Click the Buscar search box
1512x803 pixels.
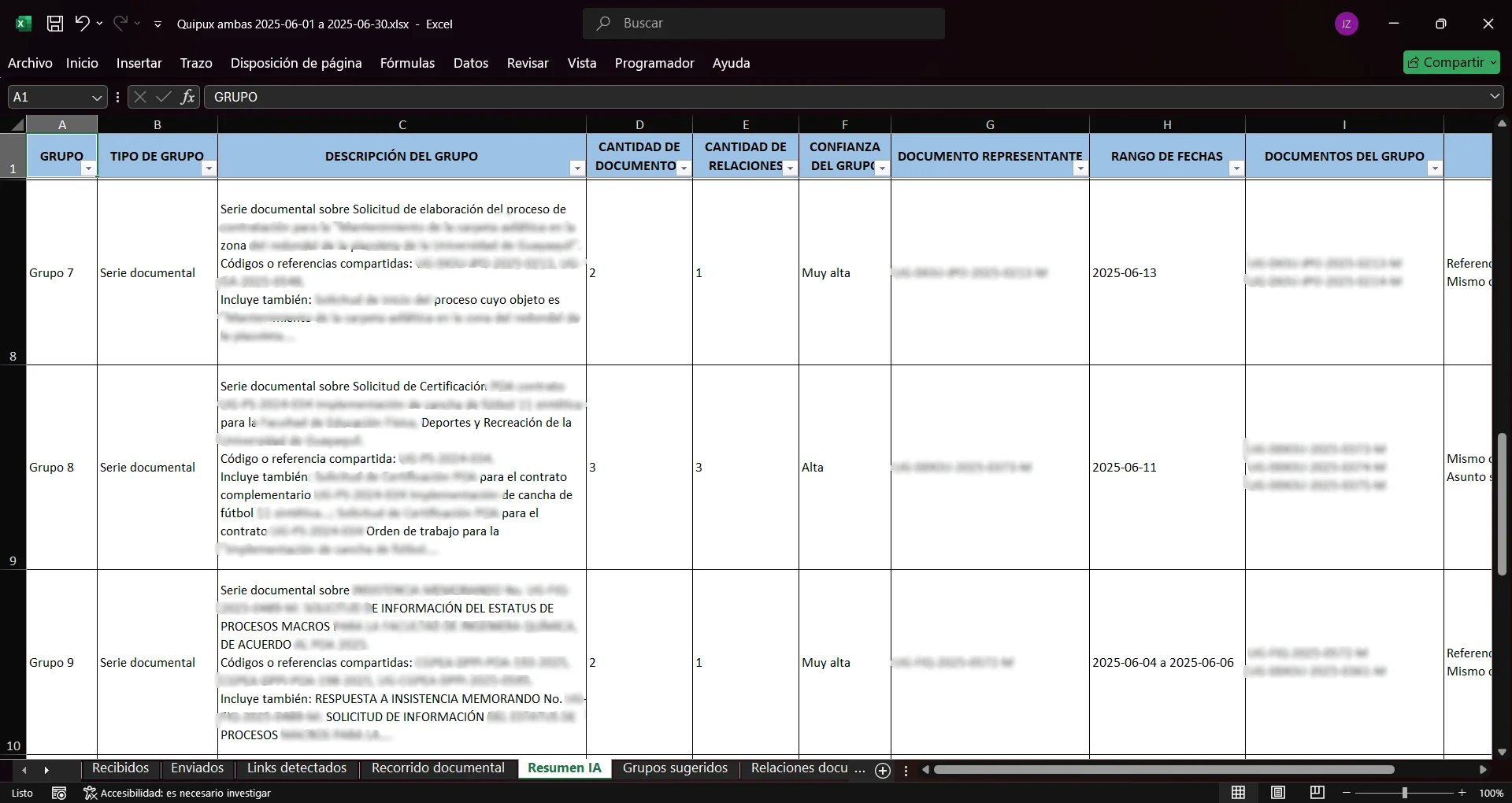764,24
